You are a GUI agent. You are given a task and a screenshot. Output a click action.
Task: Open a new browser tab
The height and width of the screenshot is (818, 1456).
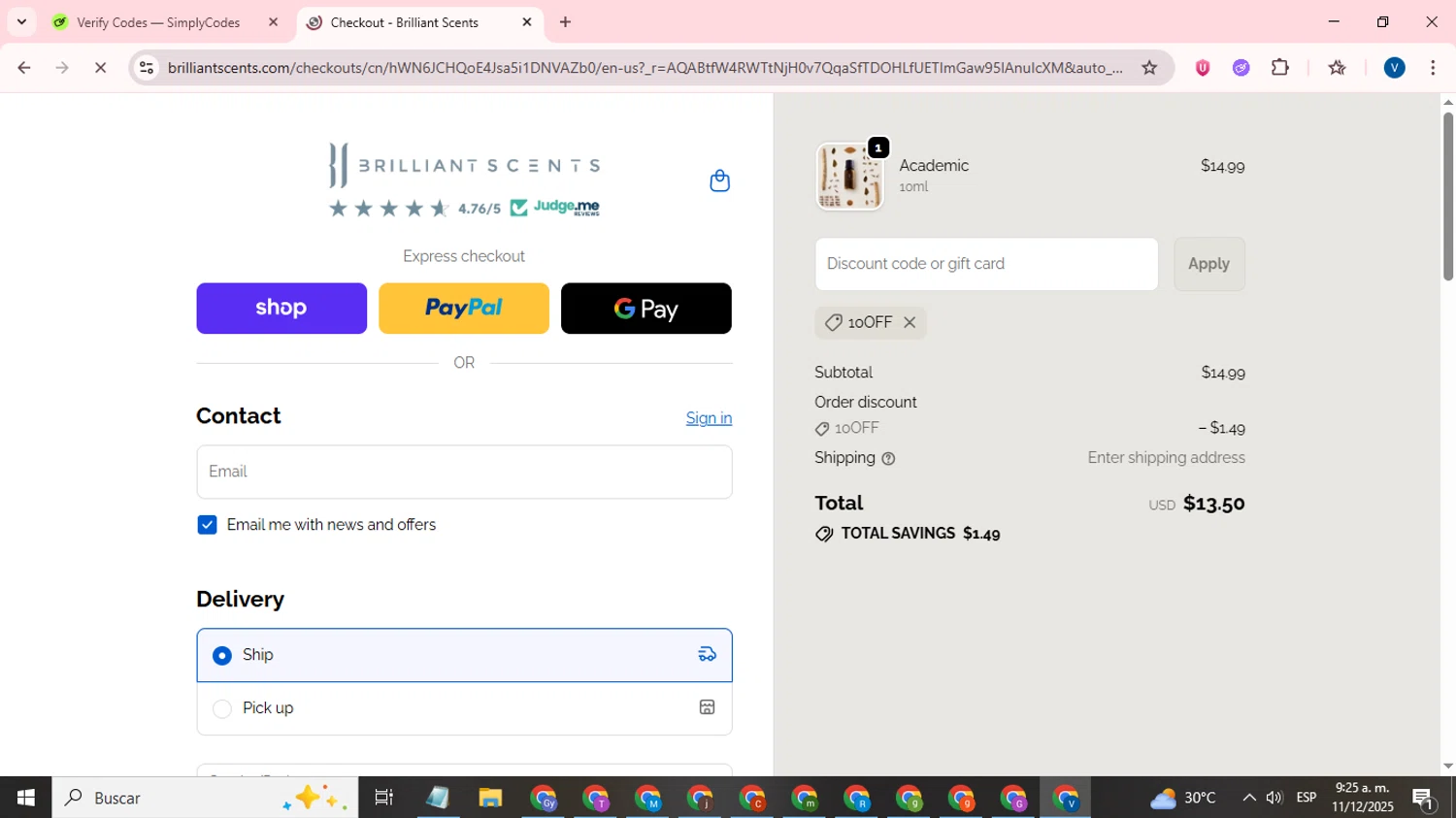pyautogui.click(x=565, y=22)
